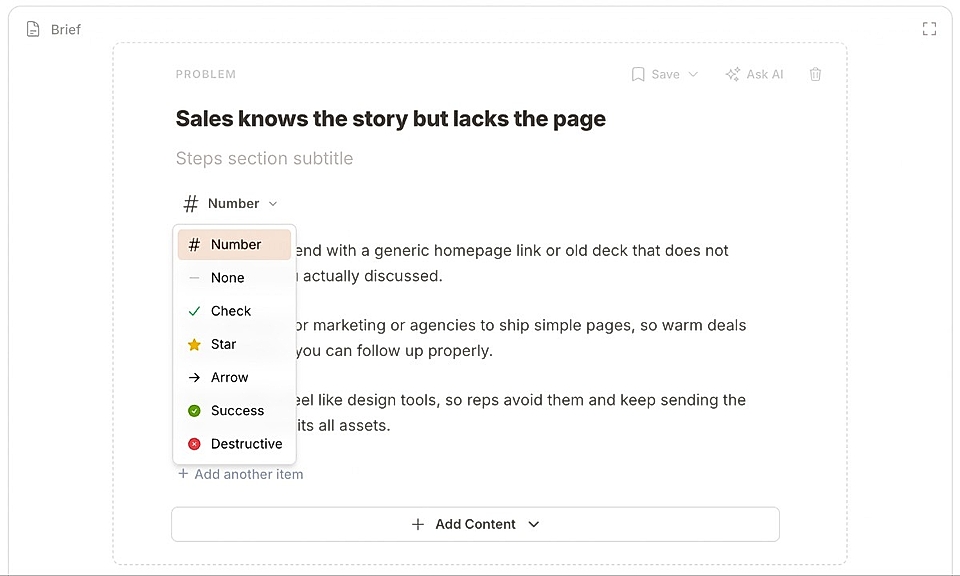The width and height of the screenshot is (960, 576).
Task: Click the Save bookmark icon
Action: click(x=638, y=74)
